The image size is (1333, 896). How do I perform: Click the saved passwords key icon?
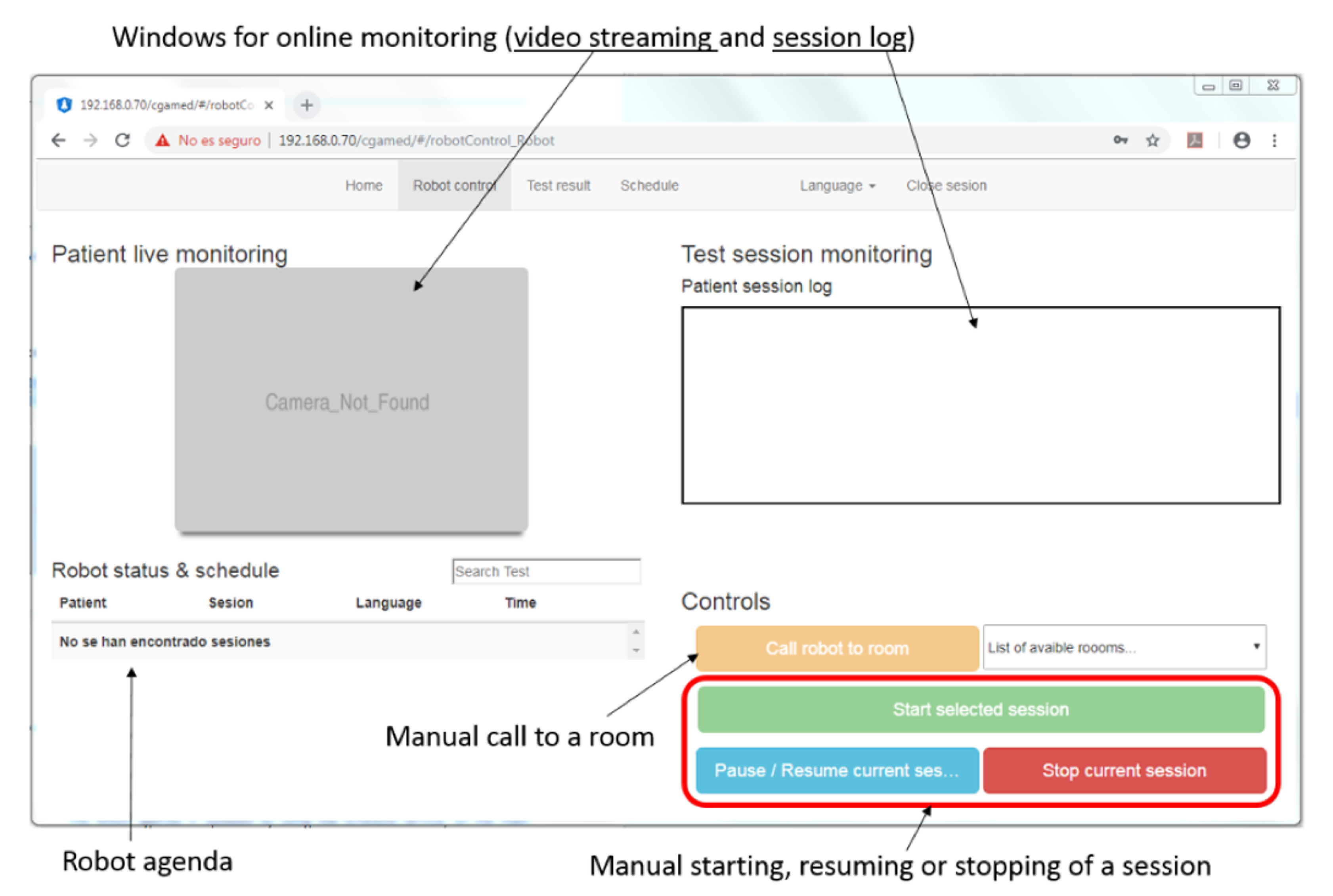[1120, 141]
